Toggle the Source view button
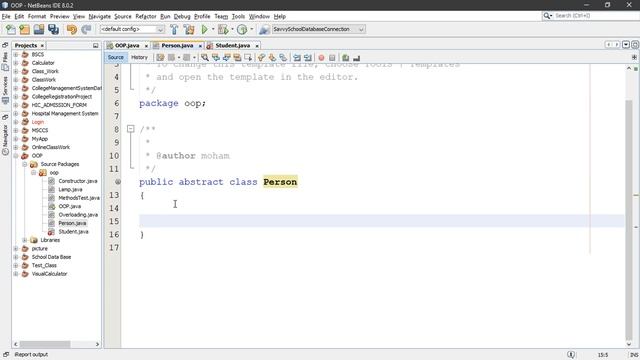The width and height of the screenshot is (640, 360). [x=116, y=58]
